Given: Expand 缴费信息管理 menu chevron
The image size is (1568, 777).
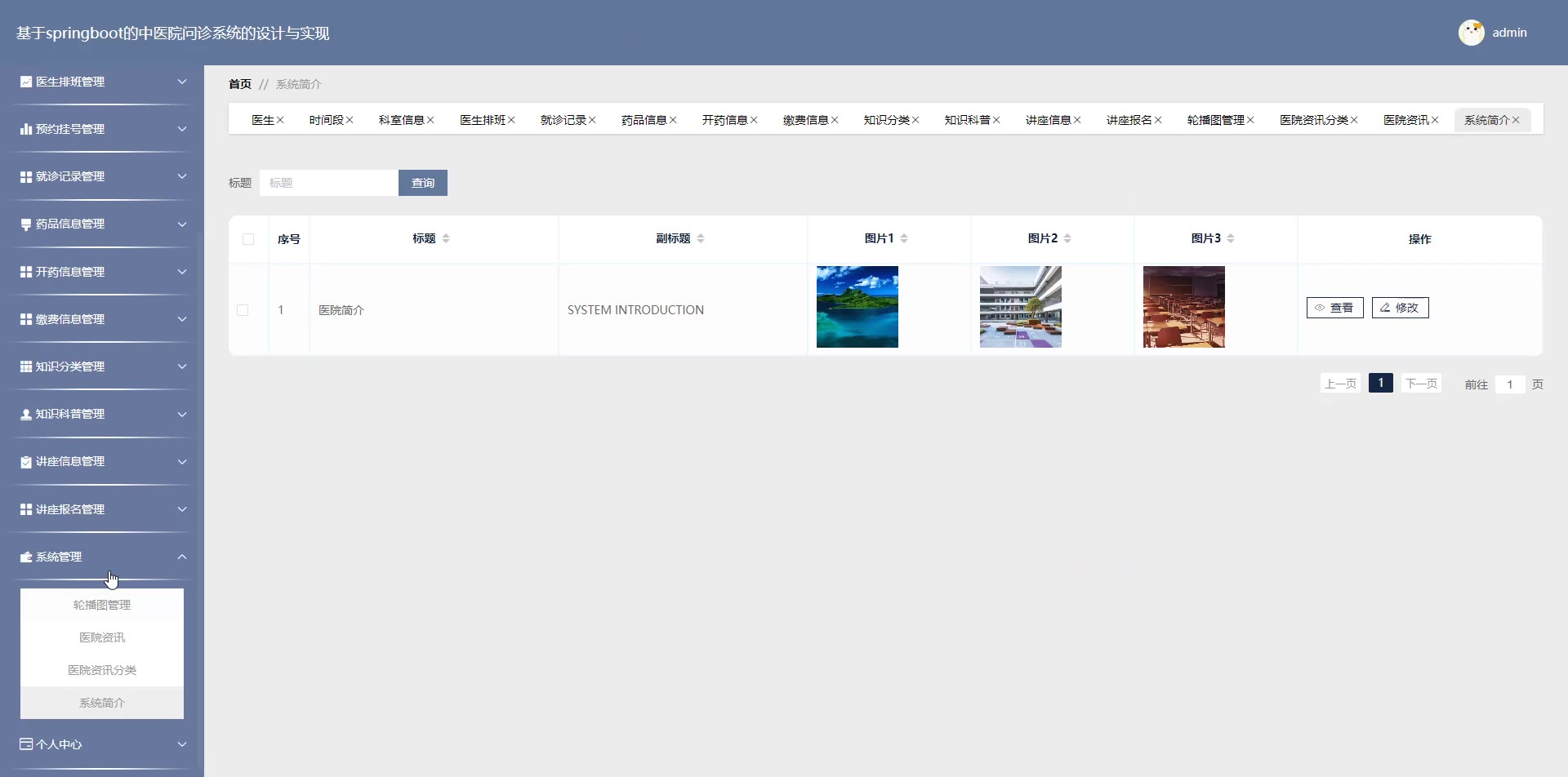Looking at the screenshot, I should [182, 319].
